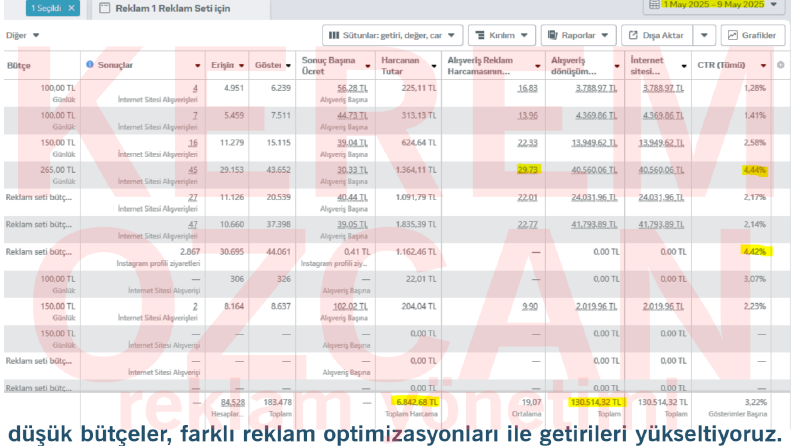Click the Bütçe column header

pos(19,66)
